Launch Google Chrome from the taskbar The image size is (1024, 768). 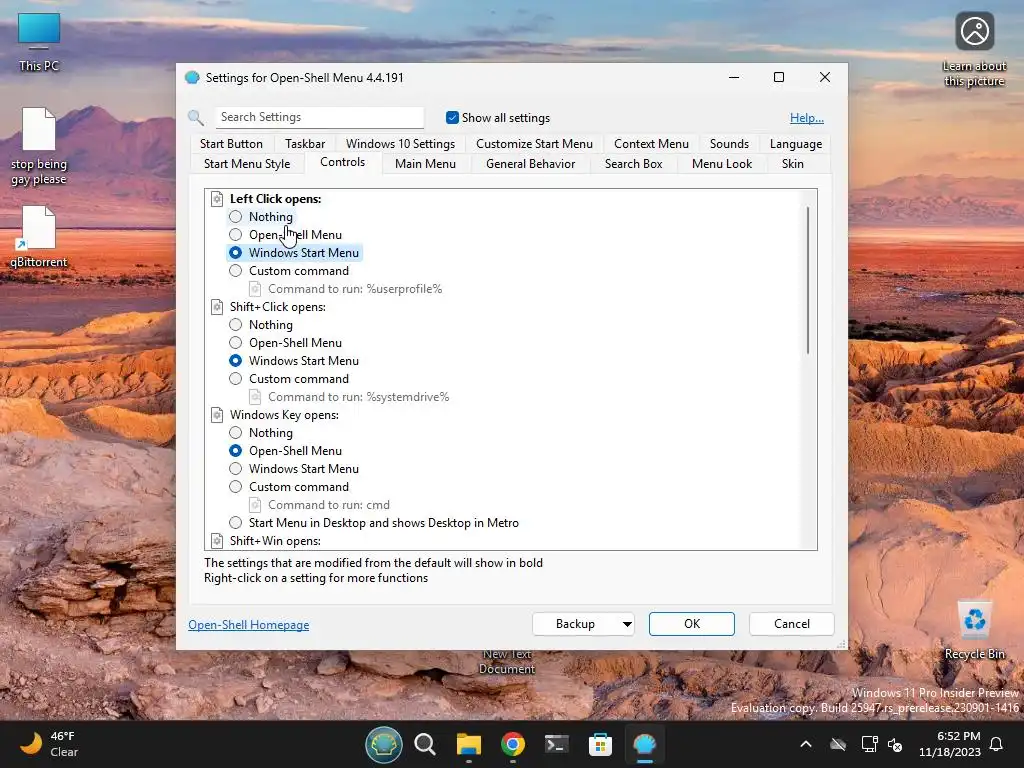coord(513,744)
